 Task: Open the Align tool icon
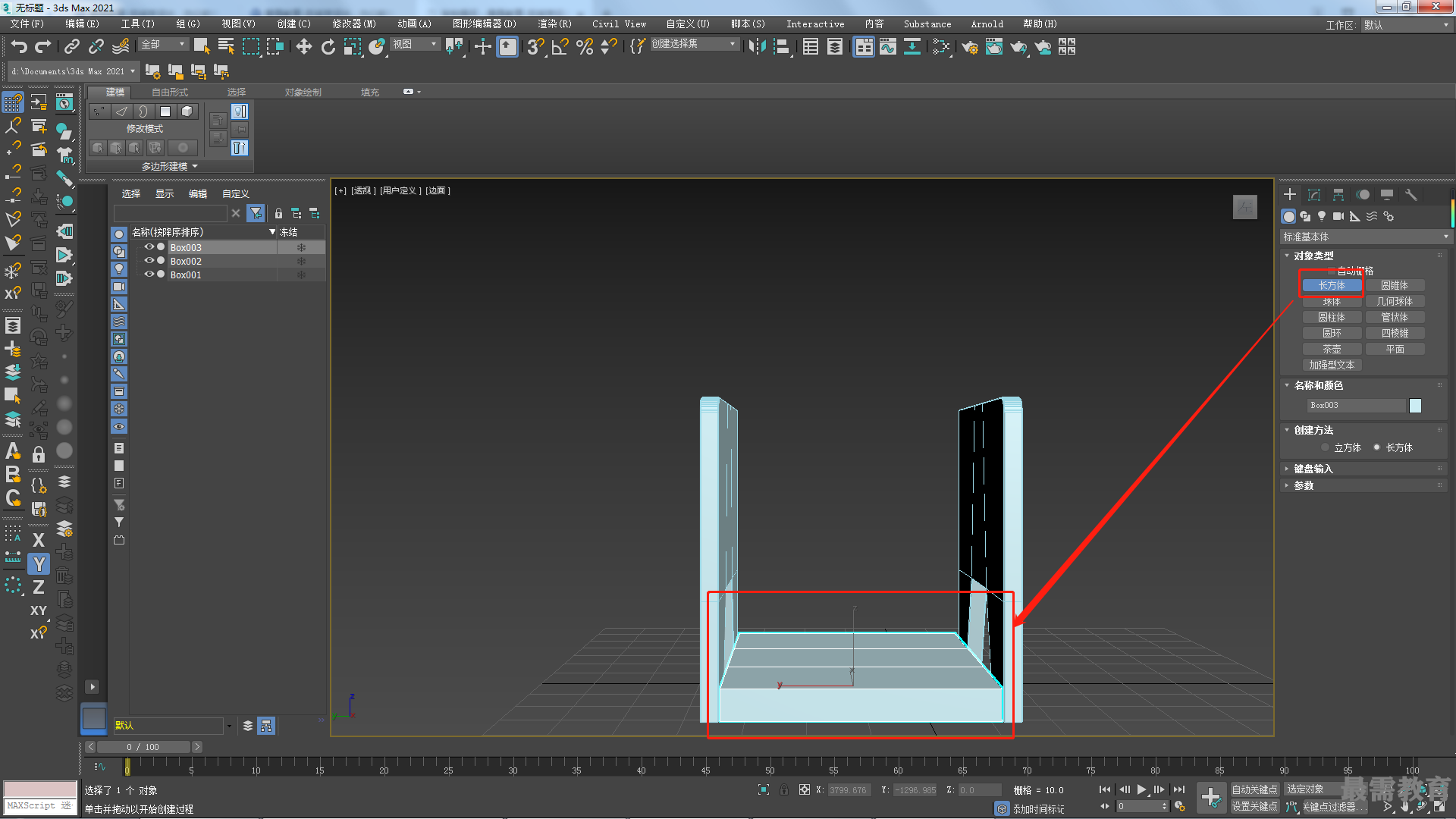781,47
